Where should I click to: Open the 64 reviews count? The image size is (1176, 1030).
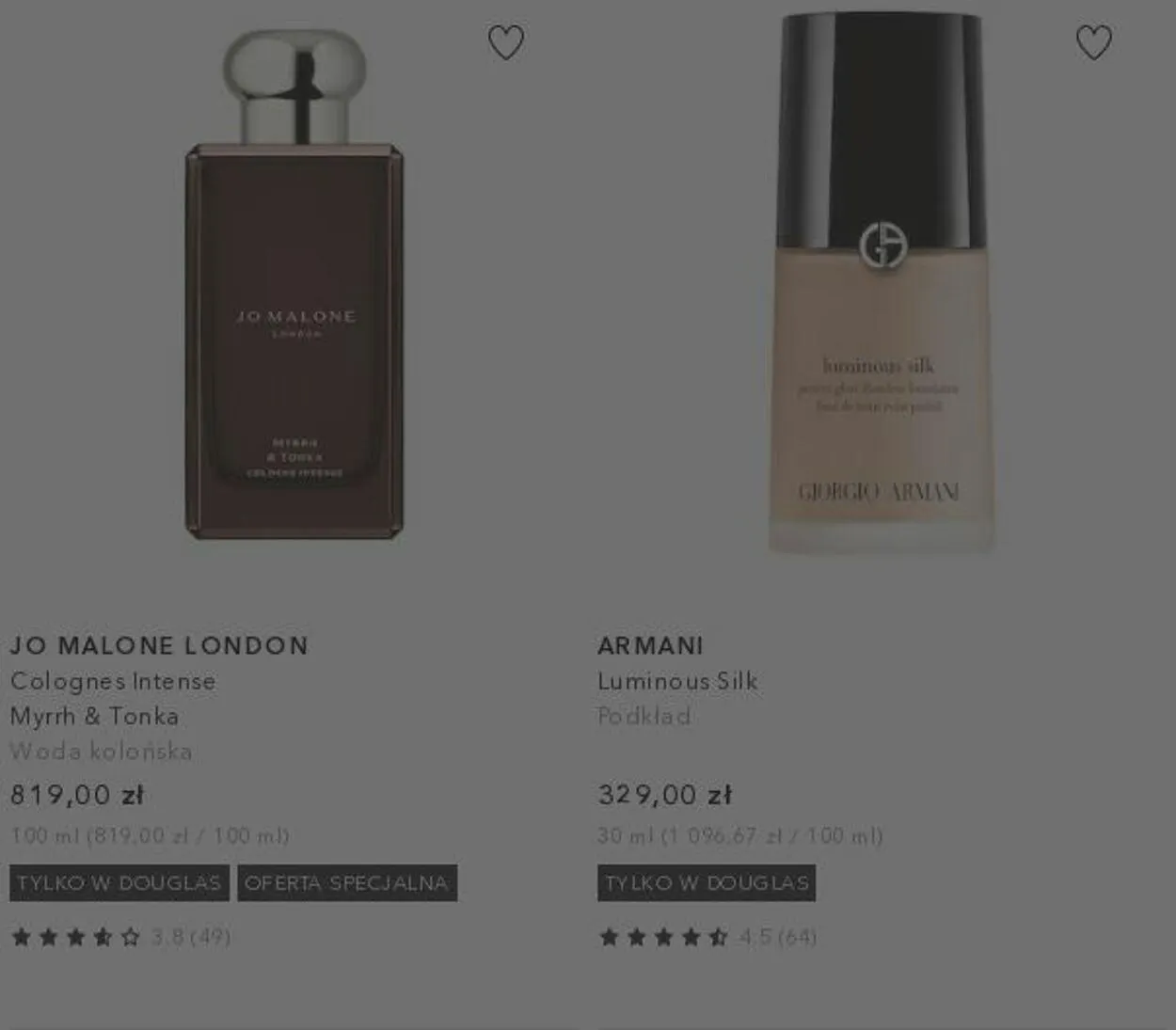pyautogui.click(x=797, y=937)
